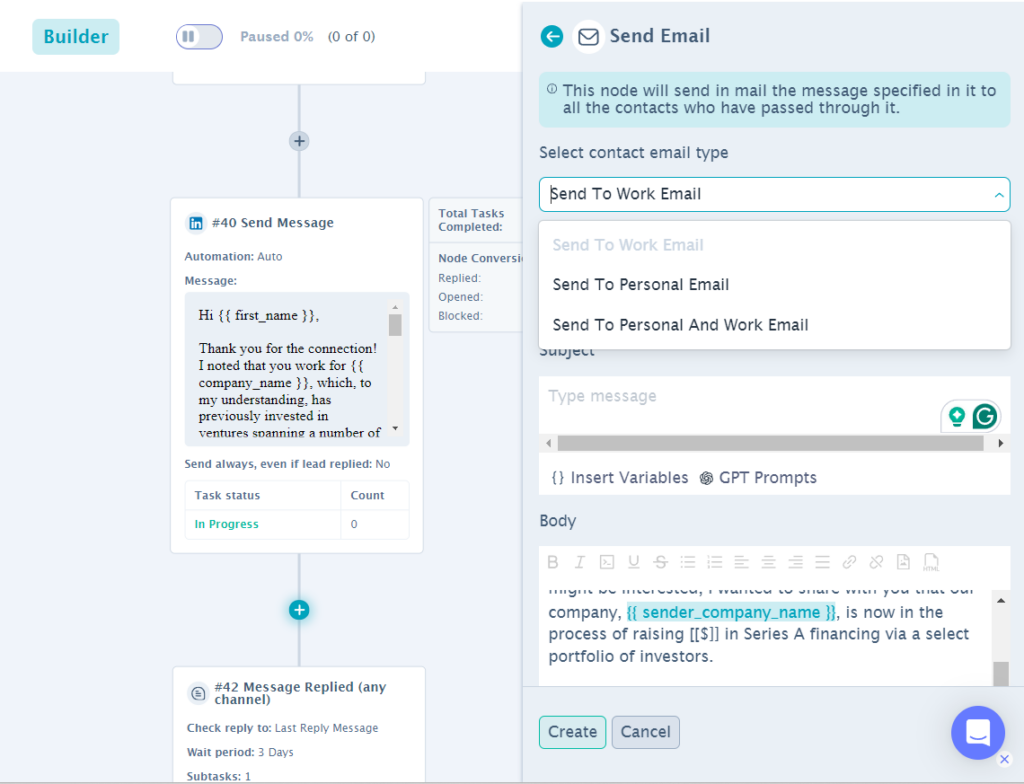Click the back arrow beside Send Email
This screenshot has height=784, width=1024.
(552, 36)
